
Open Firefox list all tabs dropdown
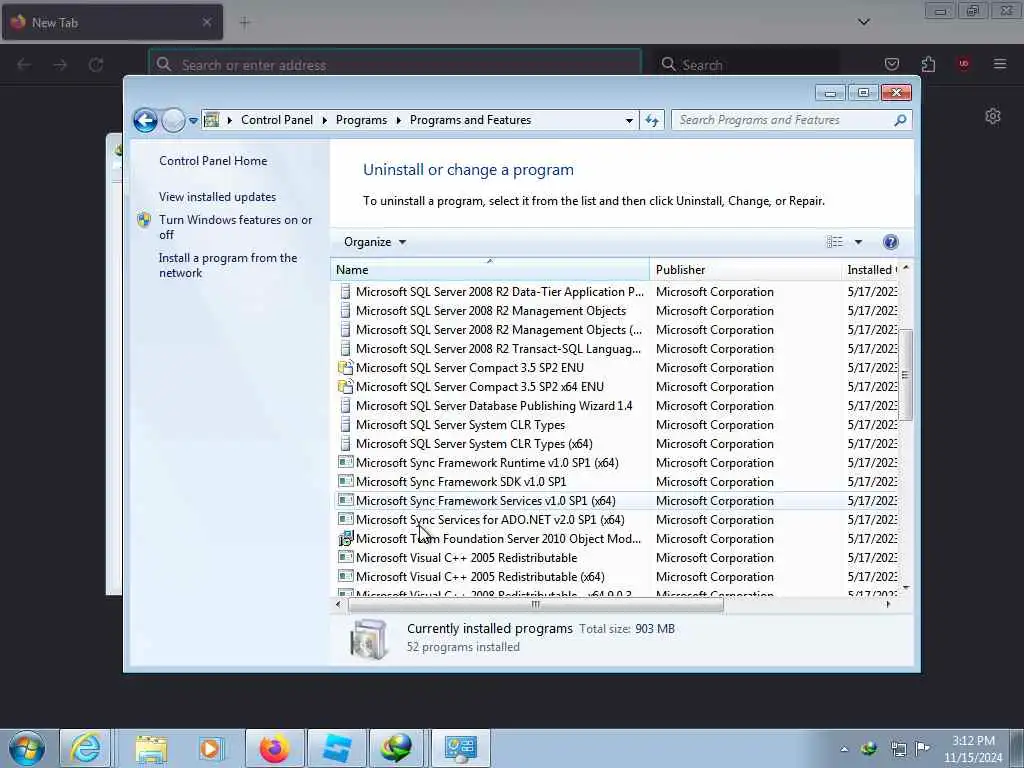(864, 22)
